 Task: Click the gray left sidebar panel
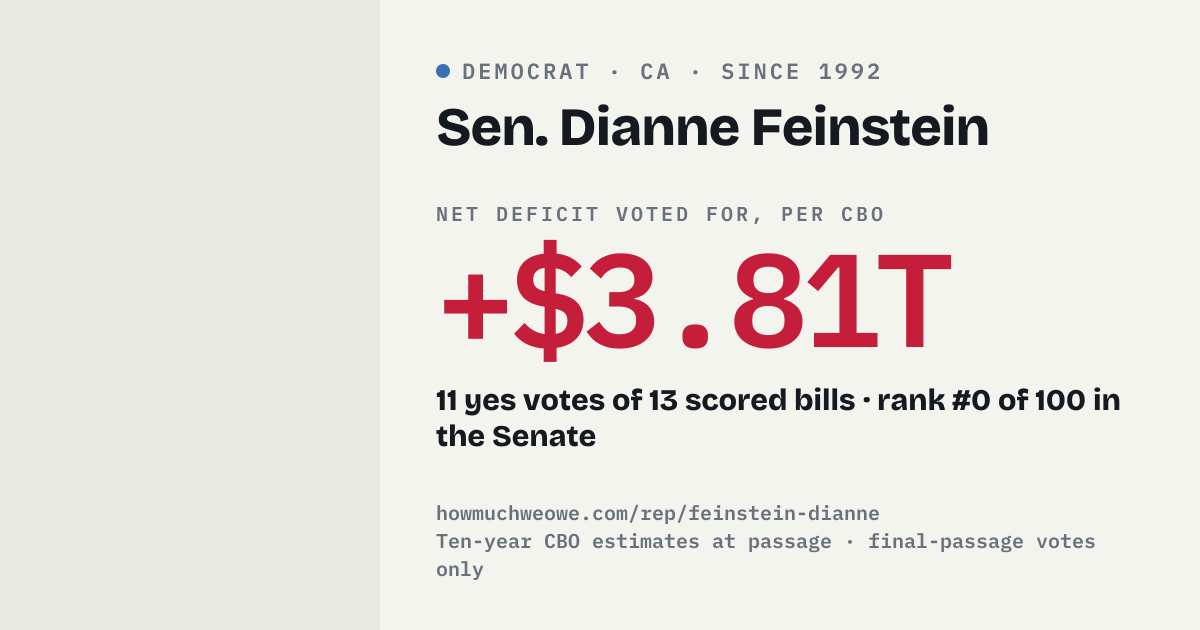coord(190,315)
